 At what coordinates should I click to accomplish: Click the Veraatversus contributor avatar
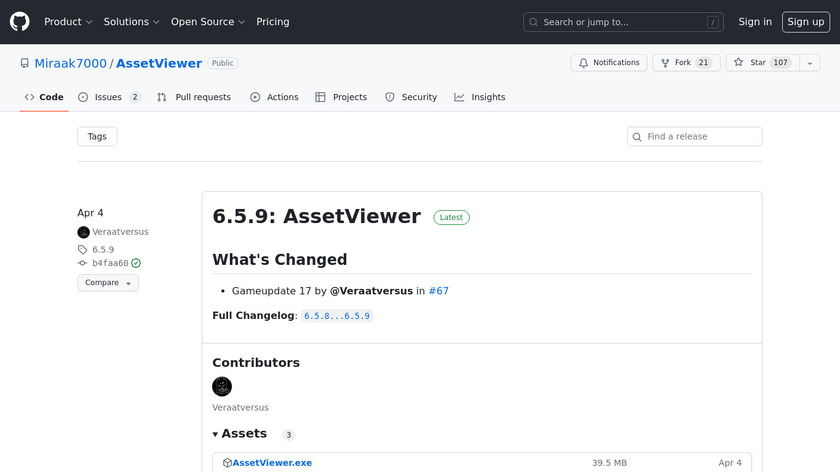[x=222, y=386]
